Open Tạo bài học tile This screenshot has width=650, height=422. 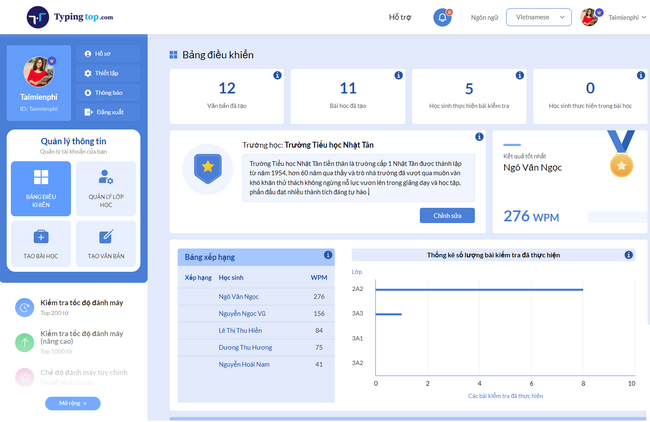41,244
